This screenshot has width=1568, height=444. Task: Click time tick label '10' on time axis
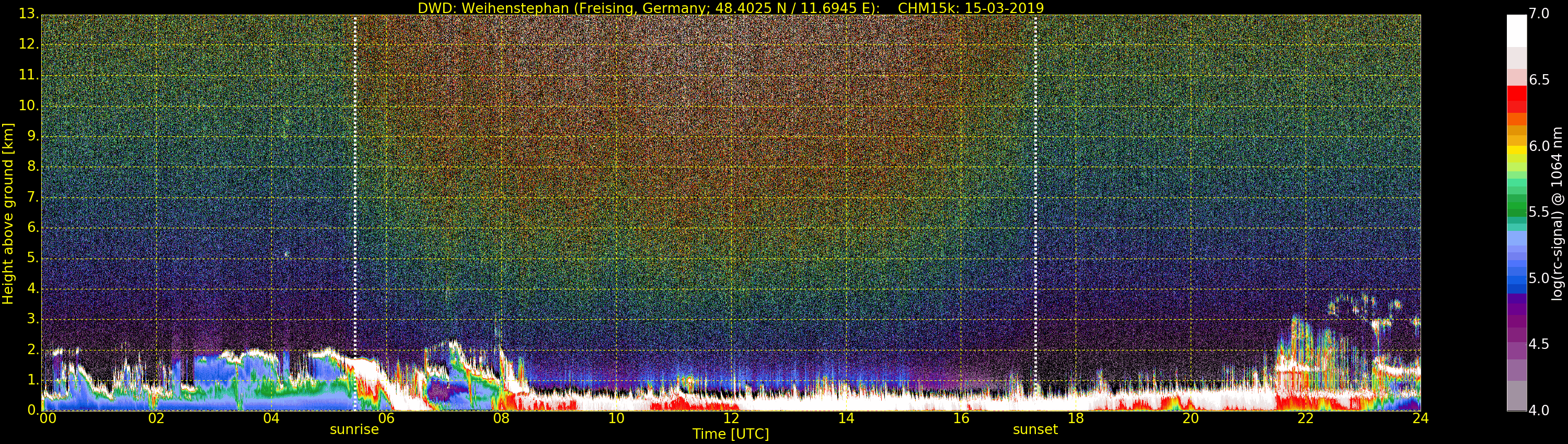(x=616, y=418)
